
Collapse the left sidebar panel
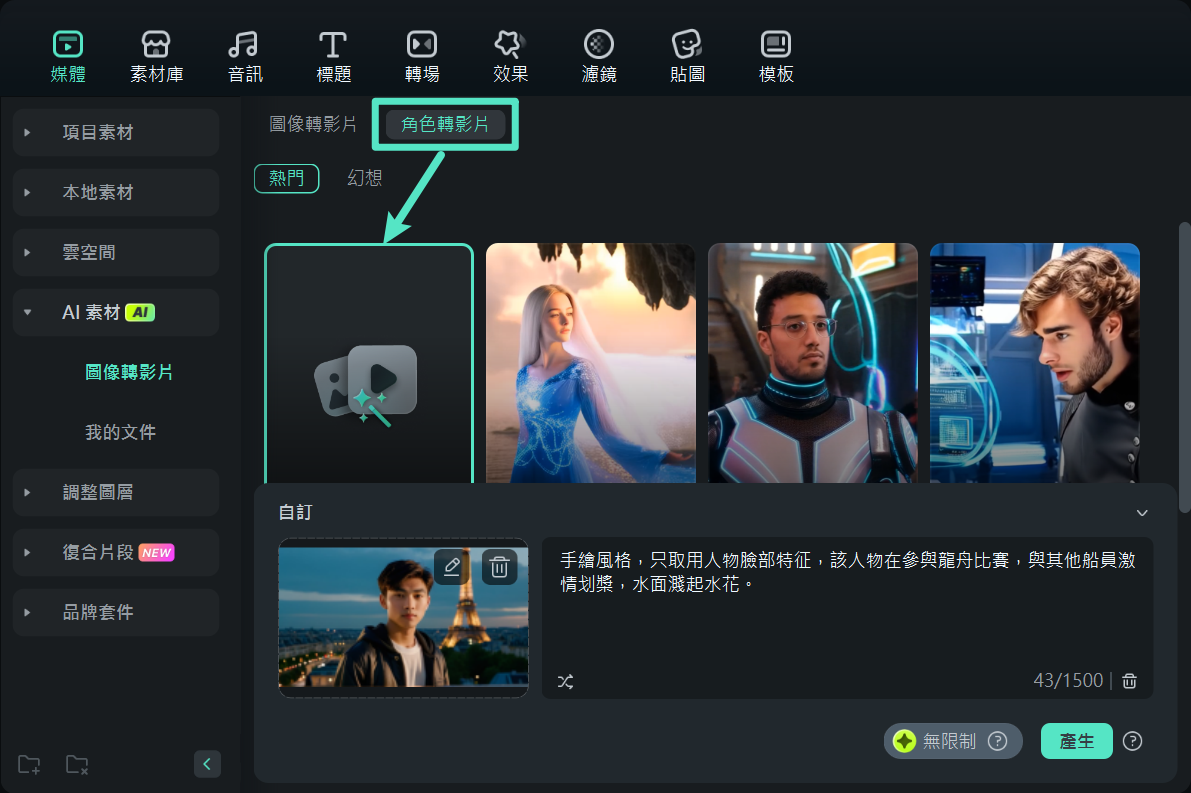tap(207, 764)
